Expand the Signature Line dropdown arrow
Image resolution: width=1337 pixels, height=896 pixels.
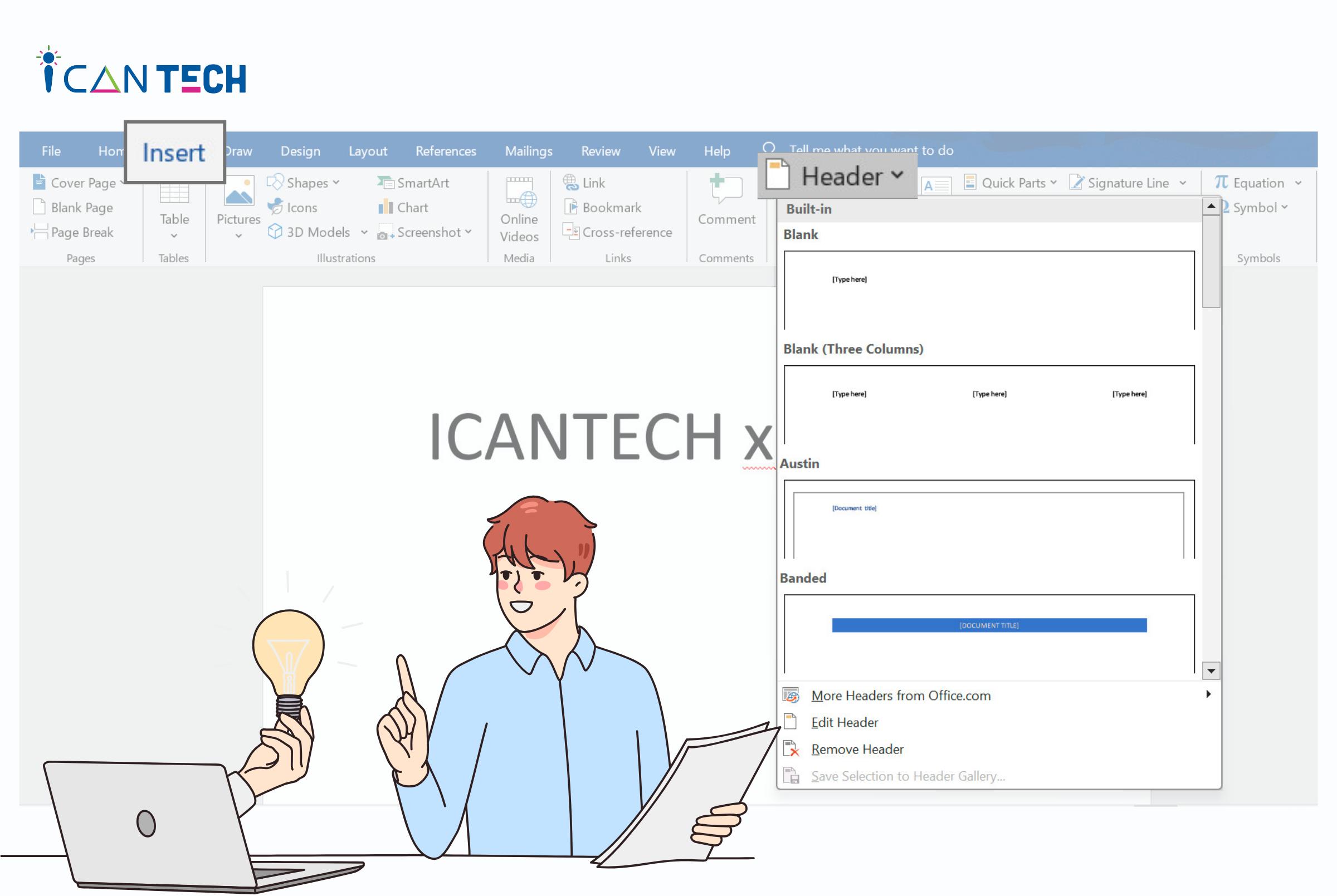[x=1183, y=183]
